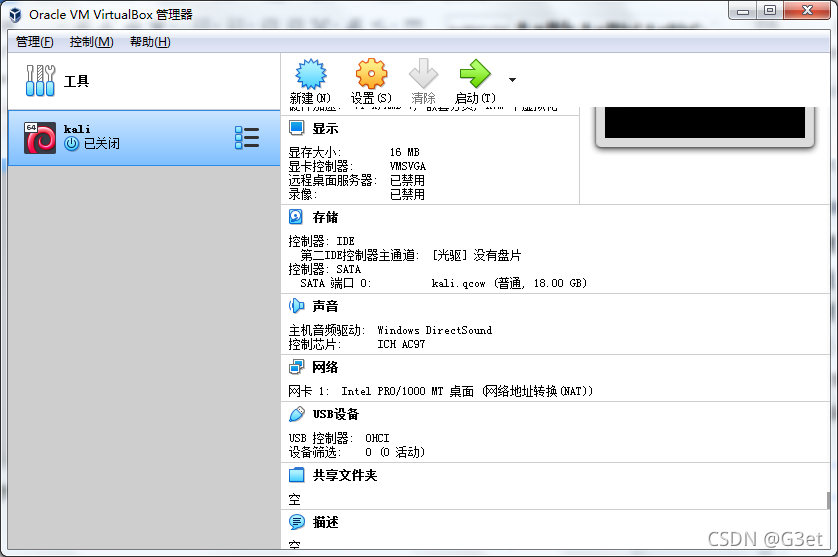Start the VM with 启动 arrow icon
Viewport: 838px width, 557px height.
[475, 73]
